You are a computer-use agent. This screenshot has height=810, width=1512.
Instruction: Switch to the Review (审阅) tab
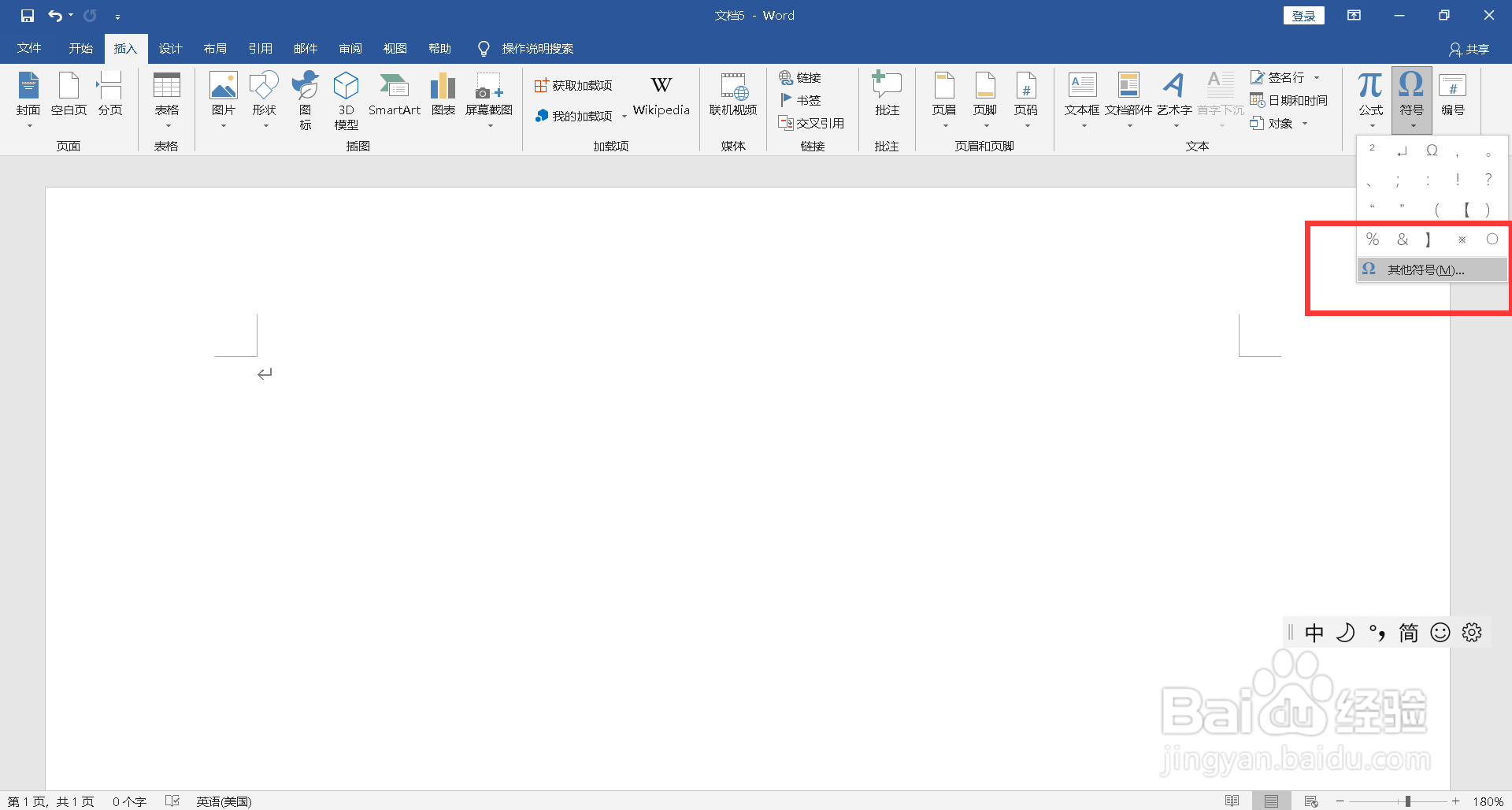350,48
